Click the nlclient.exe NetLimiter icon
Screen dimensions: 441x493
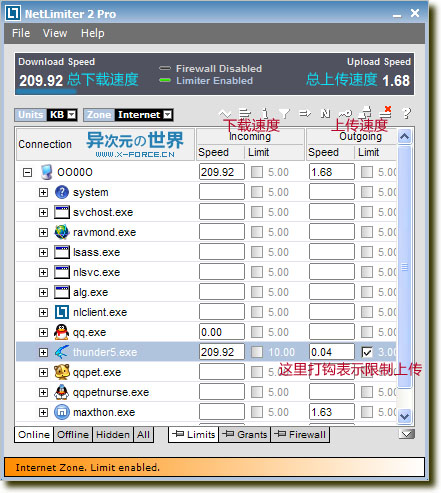tap(62, 312)
